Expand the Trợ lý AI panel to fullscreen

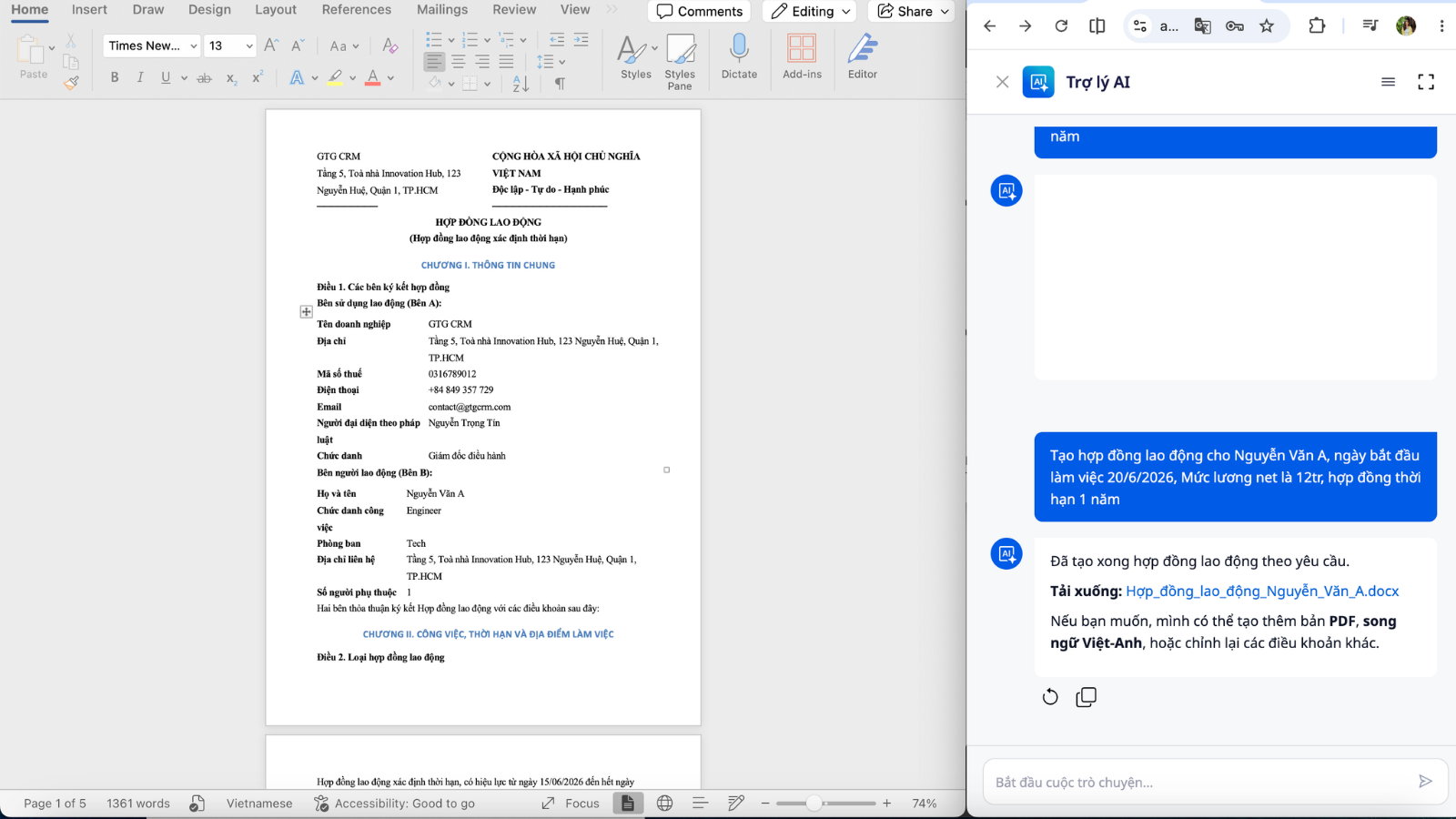click(x=1426, y=82)
